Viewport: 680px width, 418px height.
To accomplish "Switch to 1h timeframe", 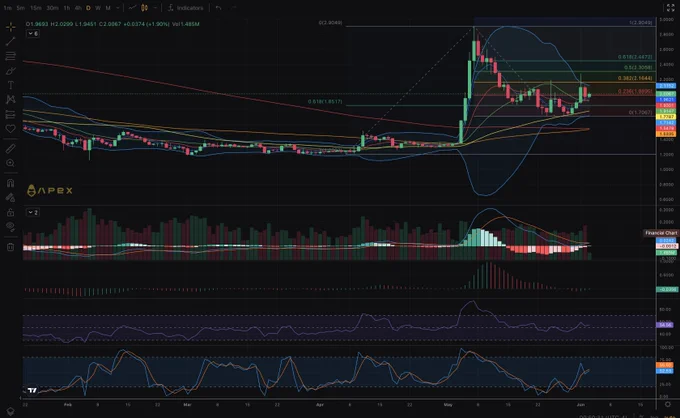I will pos(67,8).
